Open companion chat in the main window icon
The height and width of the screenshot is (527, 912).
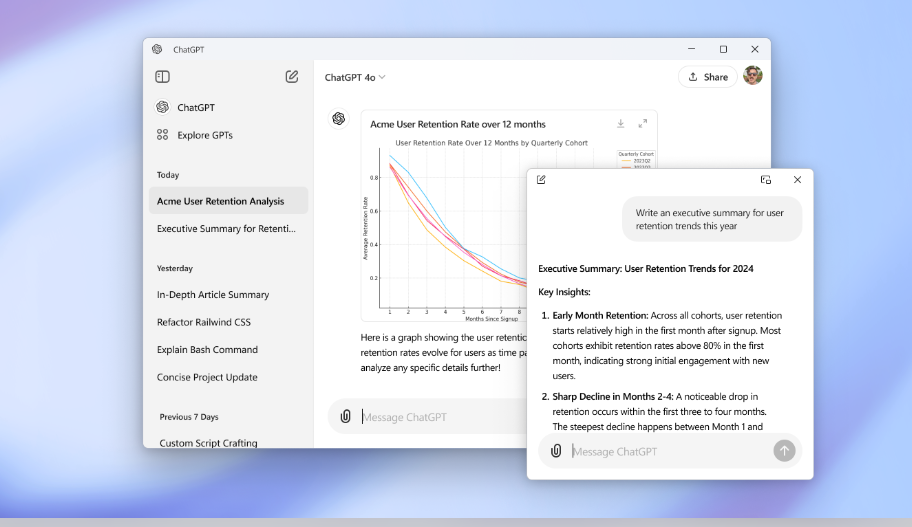coord(766,180)
